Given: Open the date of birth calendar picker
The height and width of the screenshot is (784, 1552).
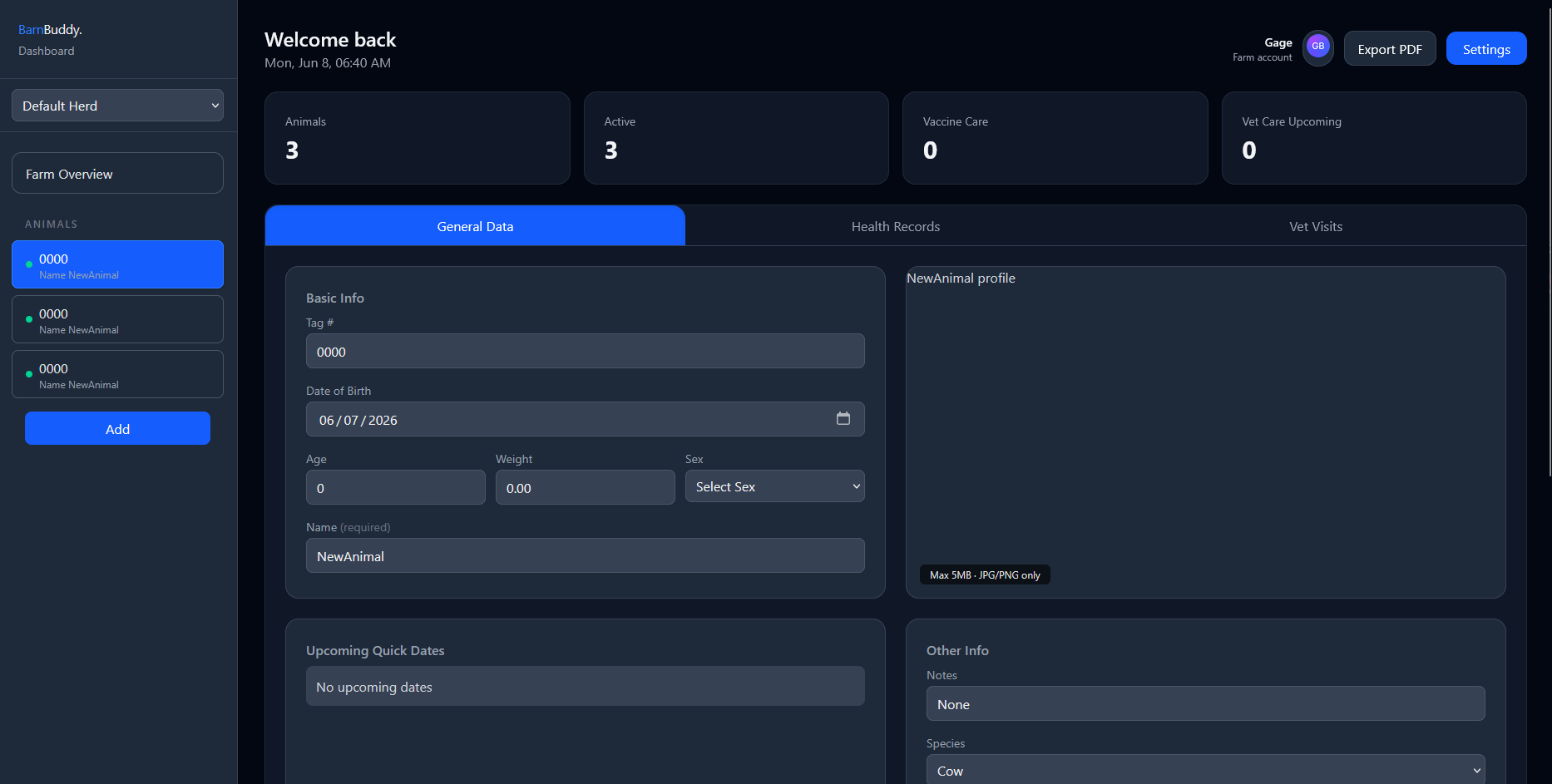Looking at the screenshot, I should 843,419.
